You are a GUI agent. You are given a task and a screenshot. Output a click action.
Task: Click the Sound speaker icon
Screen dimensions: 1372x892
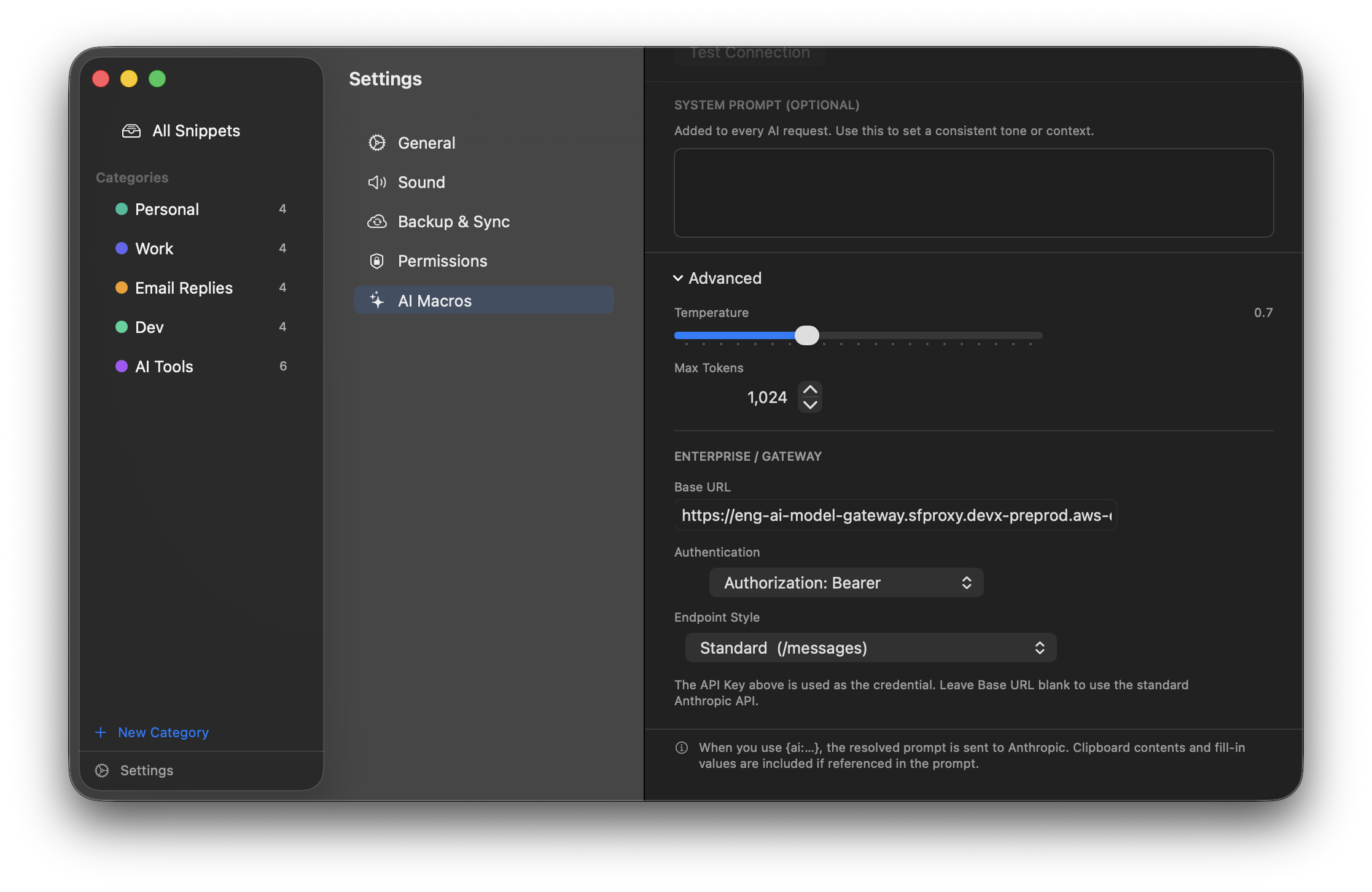pyautogui.click(x=376, y=182)
